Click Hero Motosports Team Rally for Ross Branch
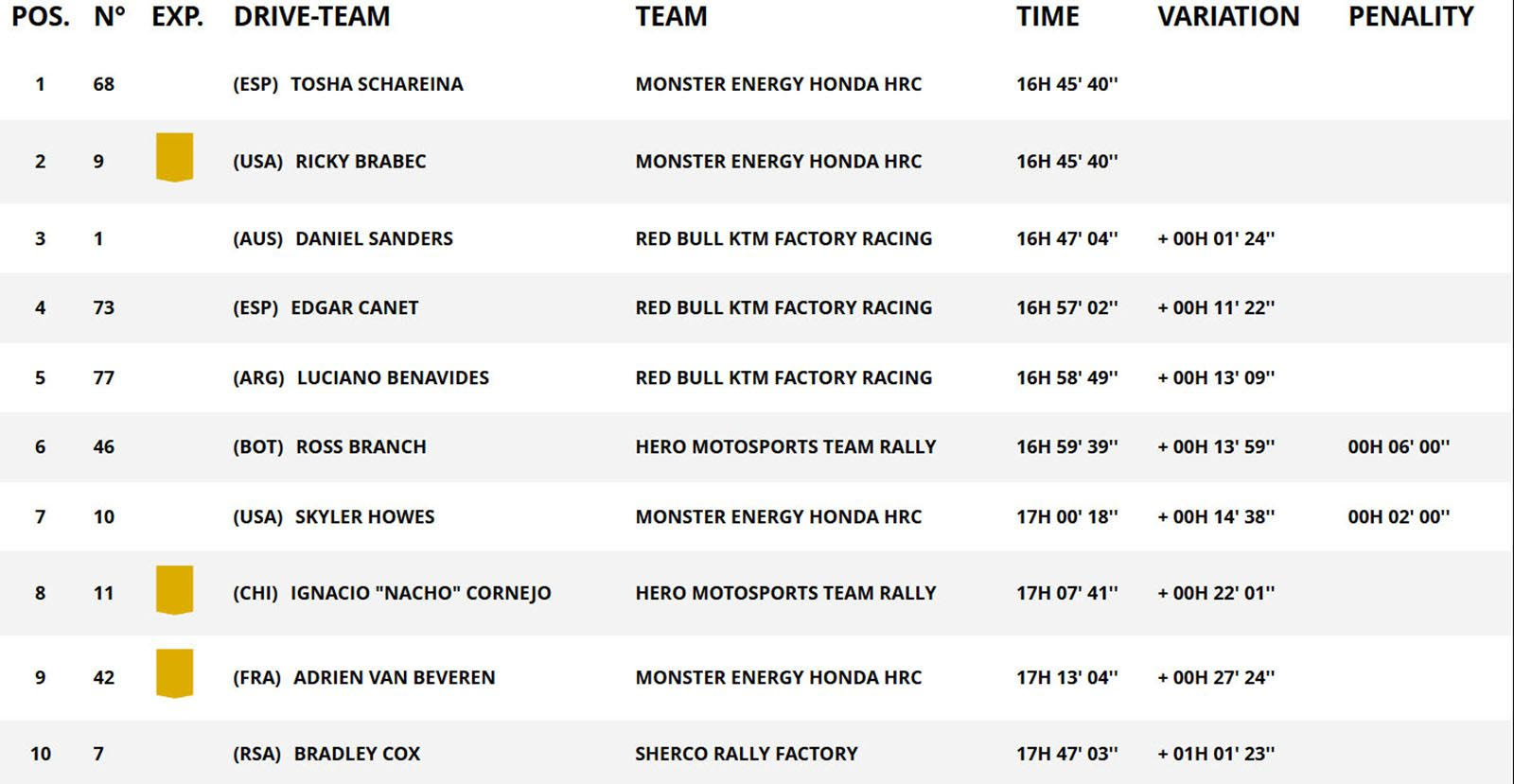This screenshot has height=784, width=1514. pos(785,447)
